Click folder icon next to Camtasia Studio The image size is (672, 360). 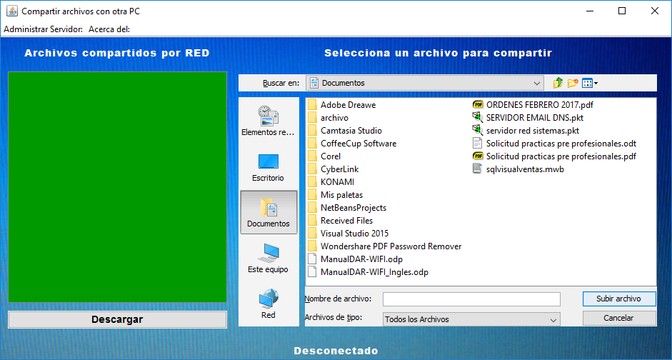(312, 130)
